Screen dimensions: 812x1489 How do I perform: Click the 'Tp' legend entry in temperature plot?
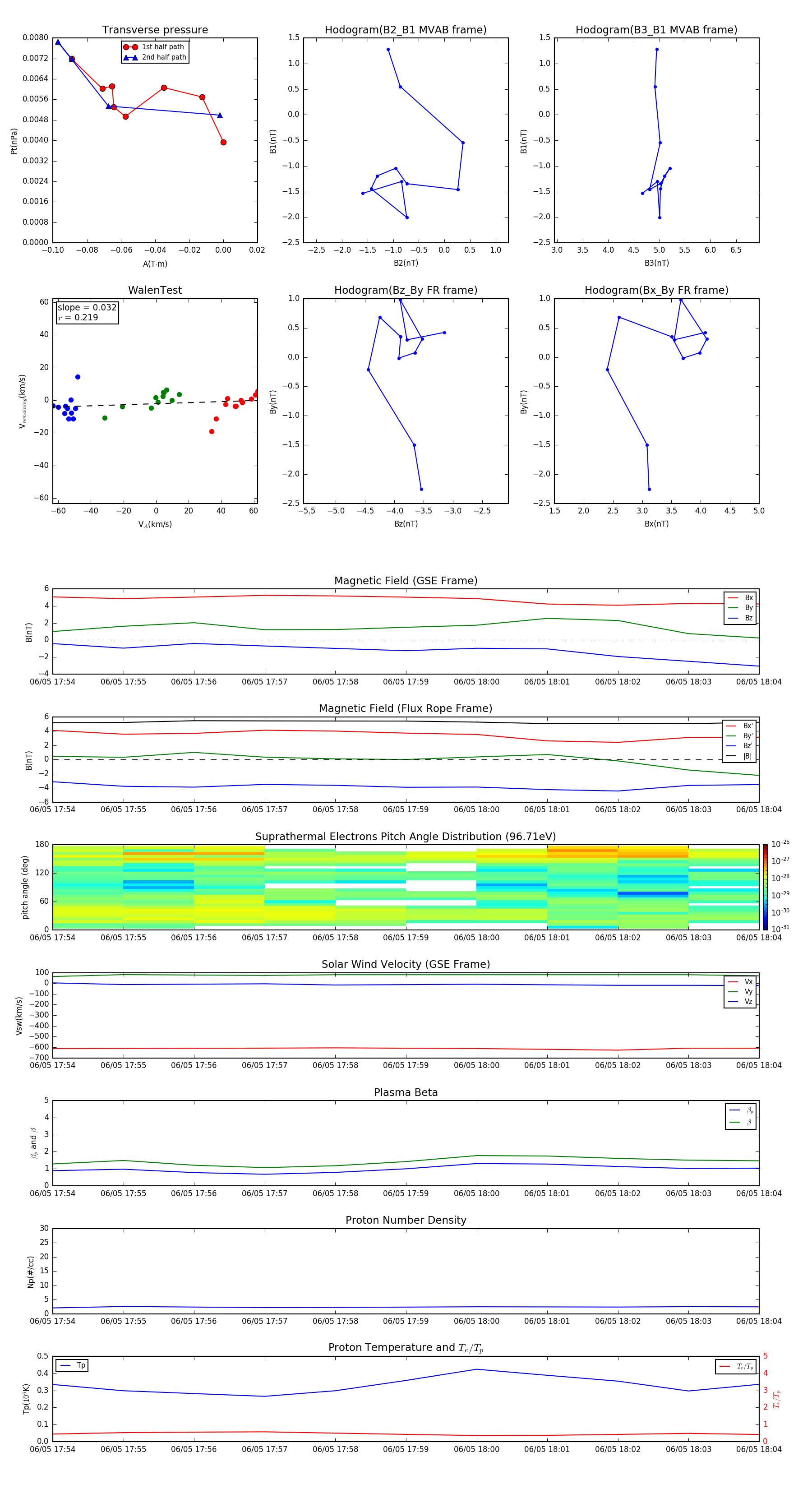[x=72, y=1365]
